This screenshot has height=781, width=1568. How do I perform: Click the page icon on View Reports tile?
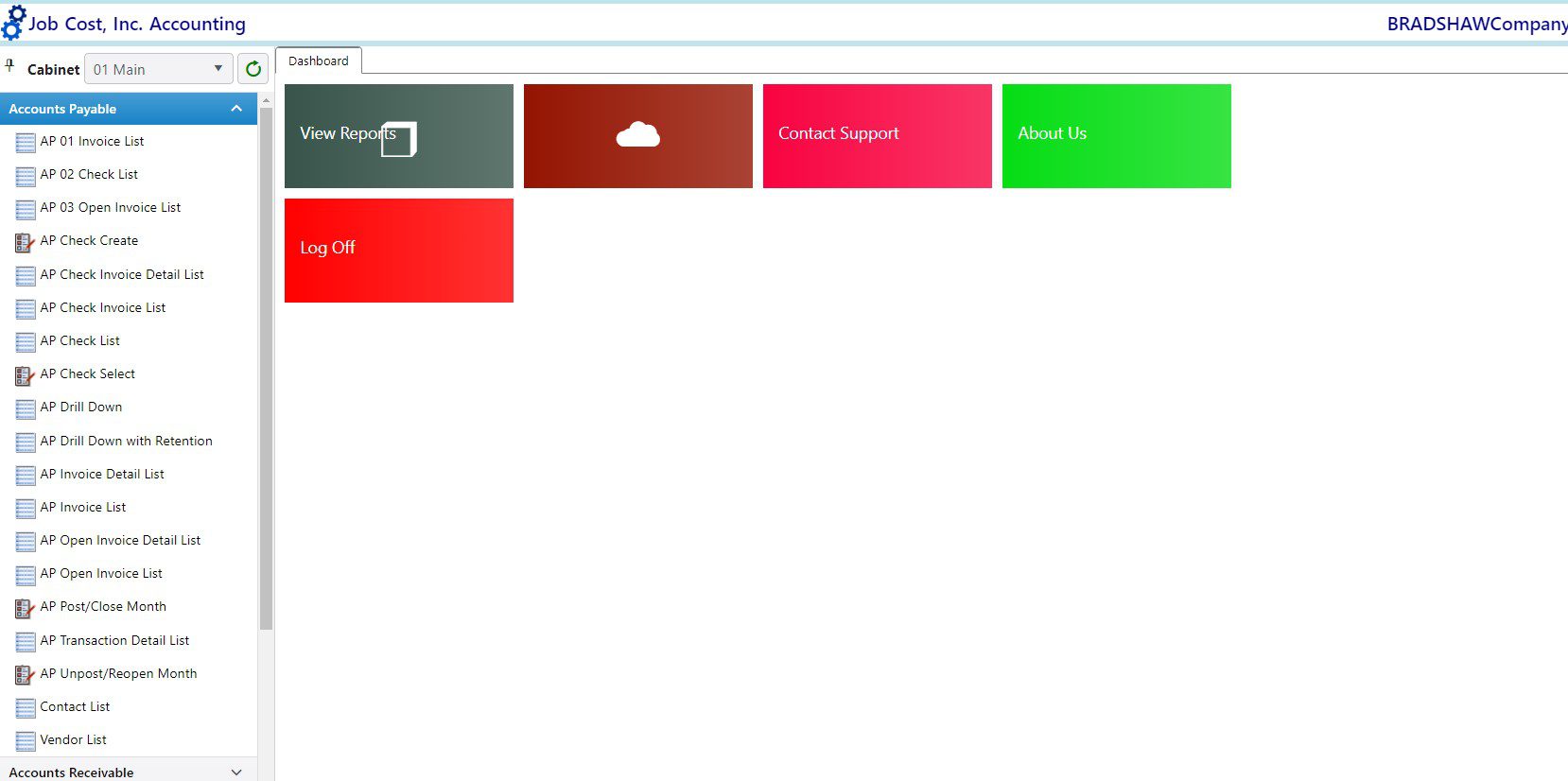tap(399, 139)
